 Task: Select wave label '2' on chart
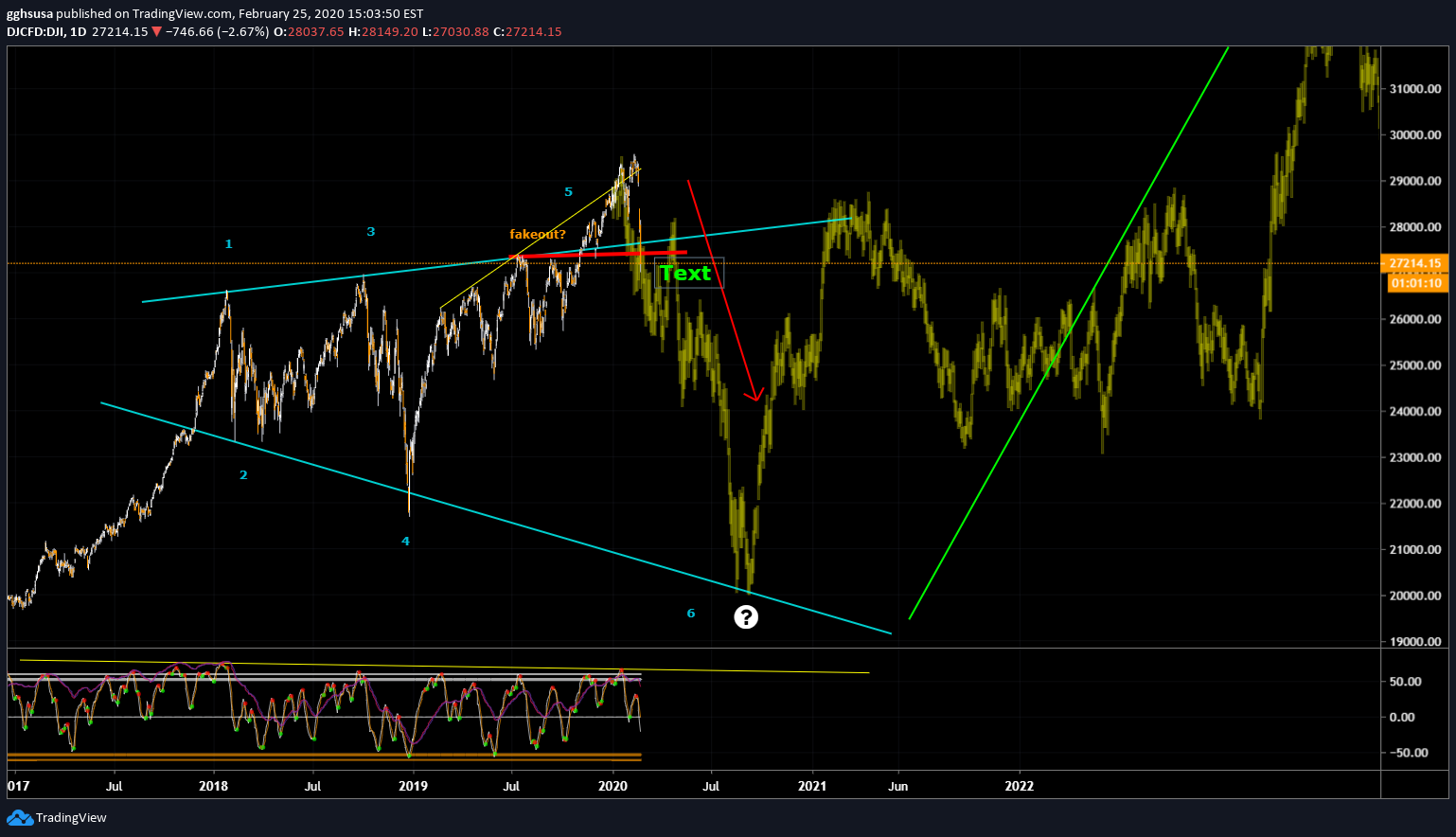click(x=243, y=475)
